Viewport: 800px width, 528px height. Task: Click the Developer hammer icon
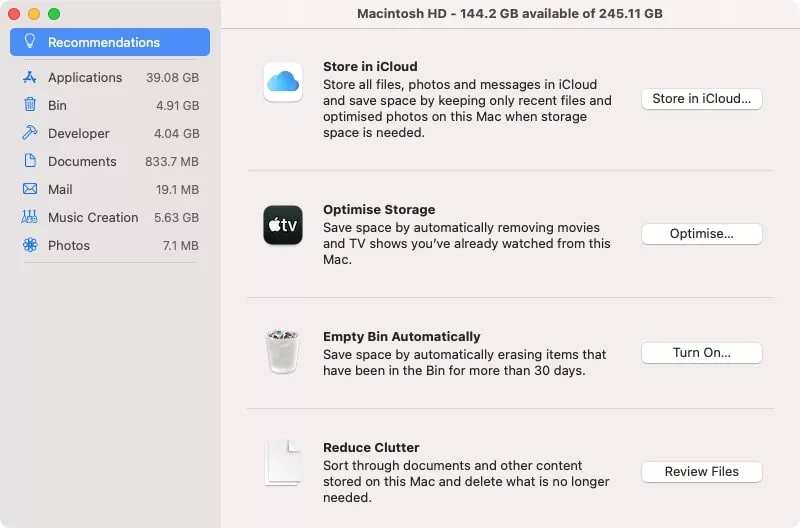click(x=30, y=133)
